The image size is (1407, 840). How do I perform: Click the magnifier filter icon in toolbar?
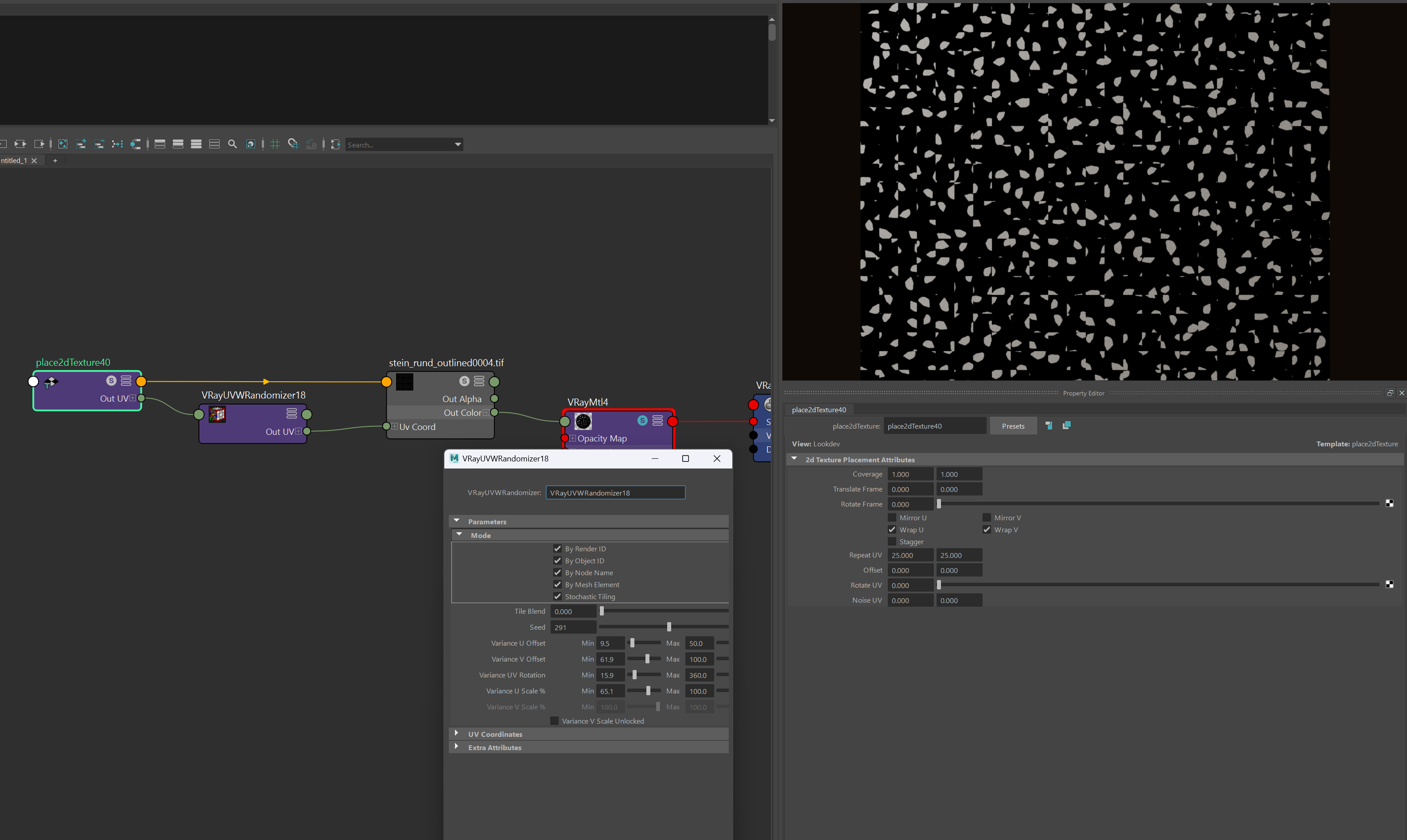coord(232,144)
